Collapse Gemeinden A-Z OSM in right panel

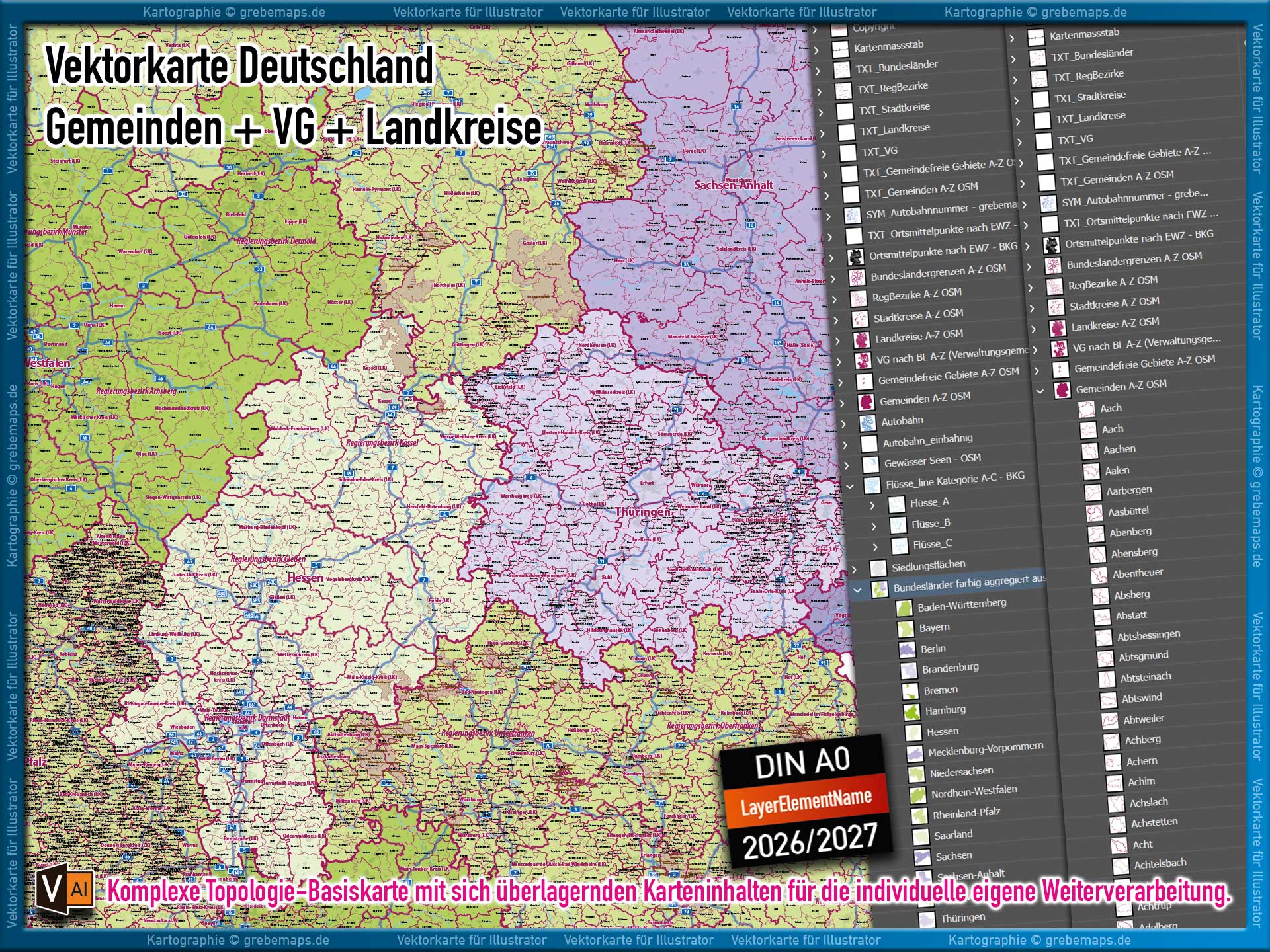(1040, 391)
